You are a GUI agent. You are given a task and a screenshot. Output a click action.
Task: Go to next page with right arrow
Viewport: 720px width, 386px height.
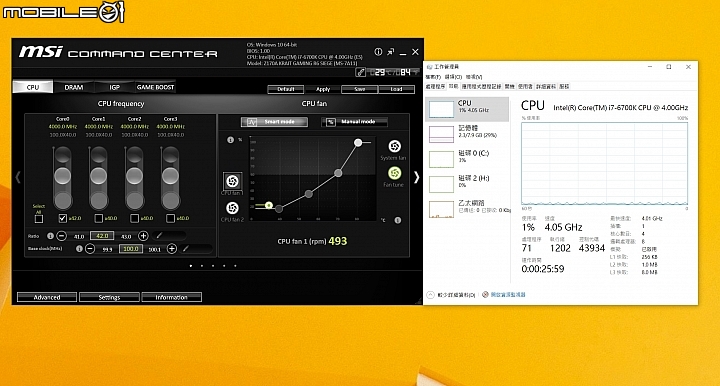[x=416, y=177]
